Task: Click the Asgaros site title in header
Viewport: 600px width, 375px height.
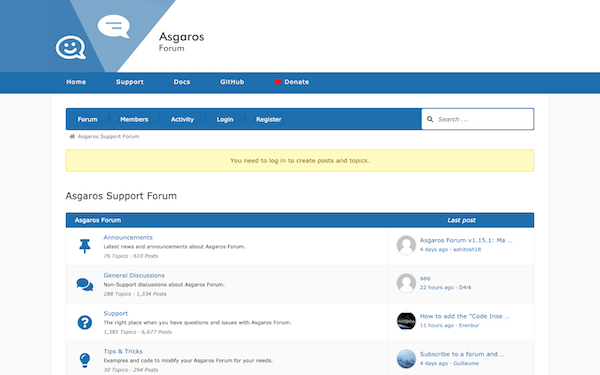Action: click(x=181, y=37)
